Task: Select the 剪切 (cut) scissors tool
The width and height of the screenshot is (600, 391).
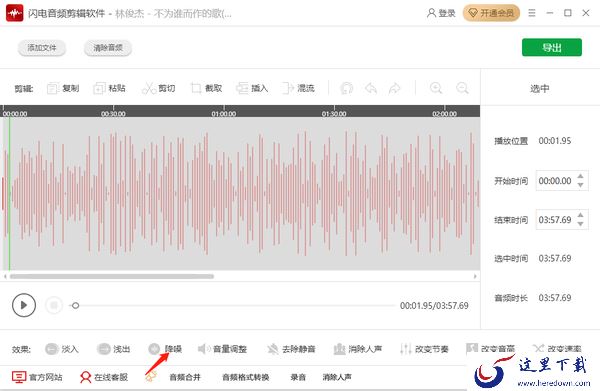Action: pyautogui.click(x=158, y=88)
